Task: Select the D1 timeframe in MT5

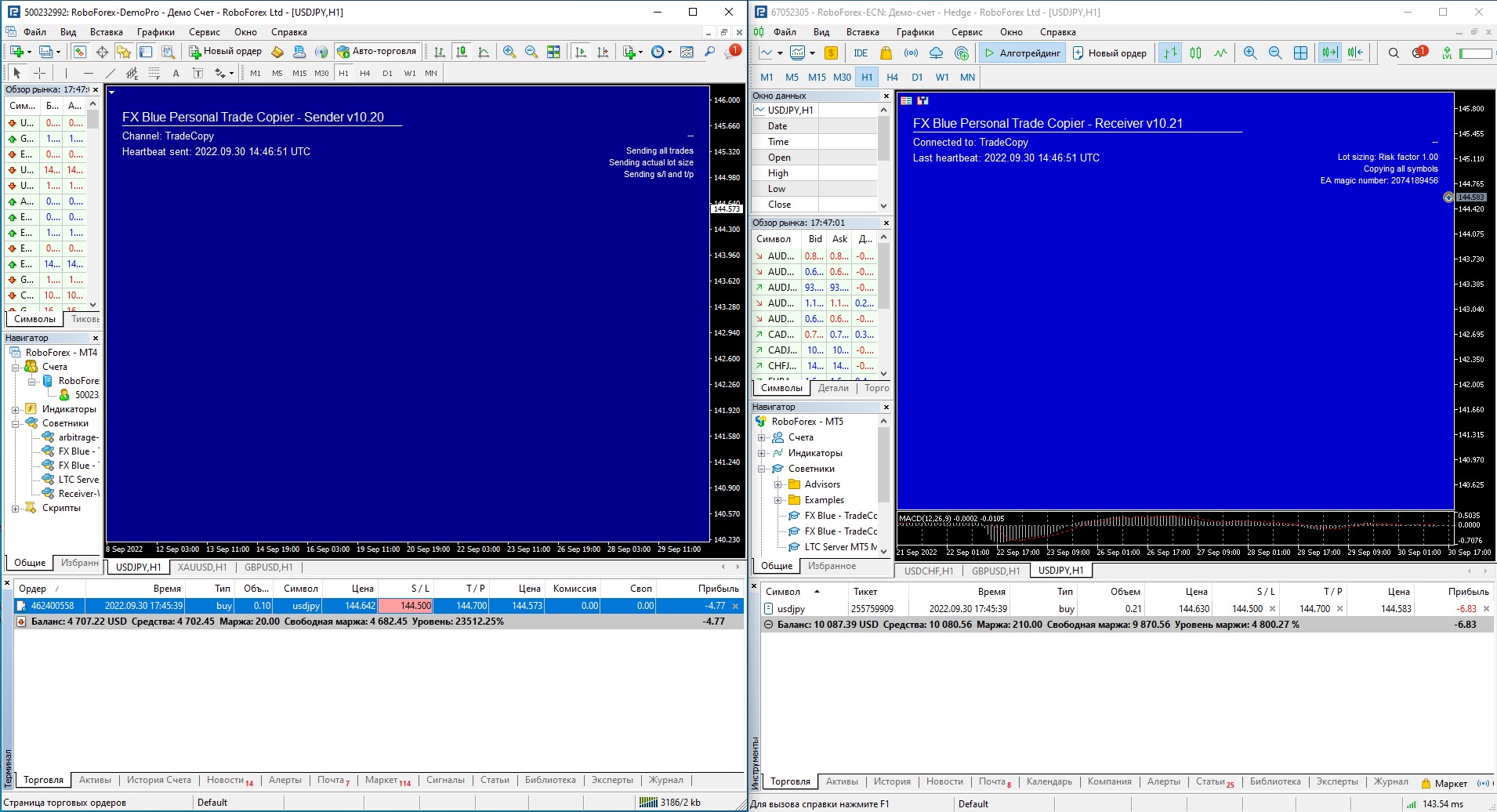Action: [x=918, y=77]
